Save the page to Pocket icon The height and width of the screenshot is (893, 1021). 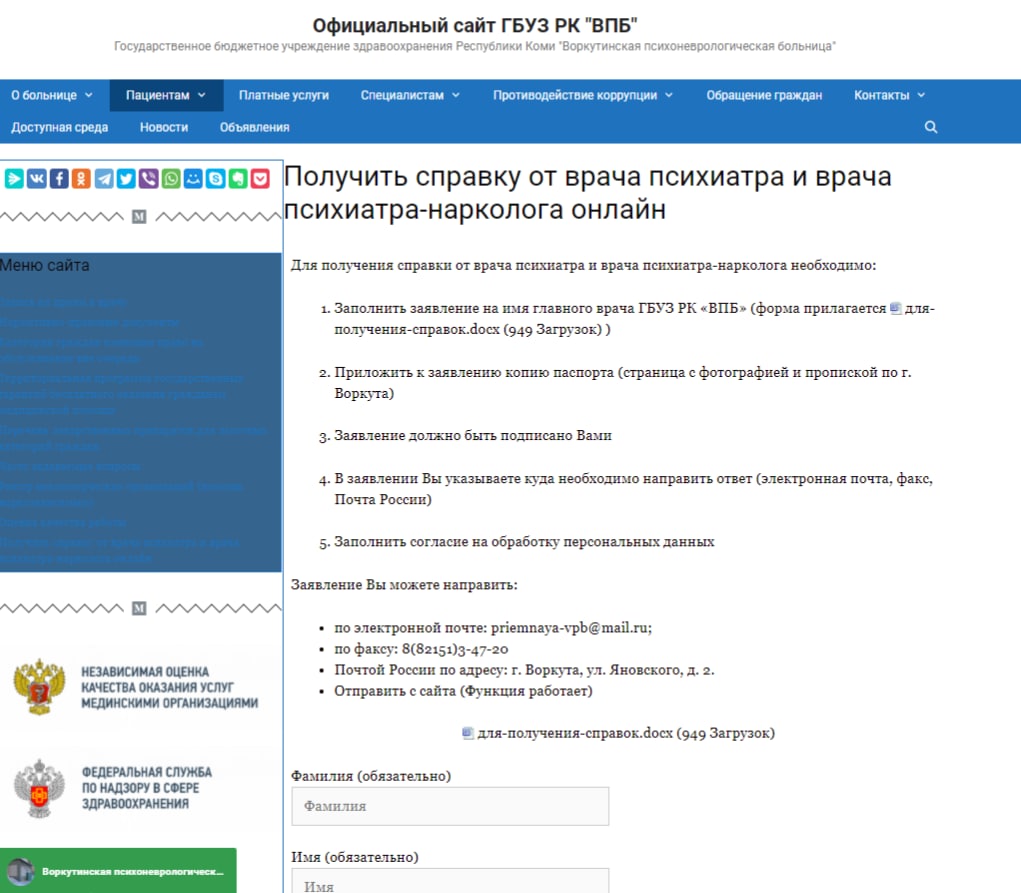tap(260, 179)
